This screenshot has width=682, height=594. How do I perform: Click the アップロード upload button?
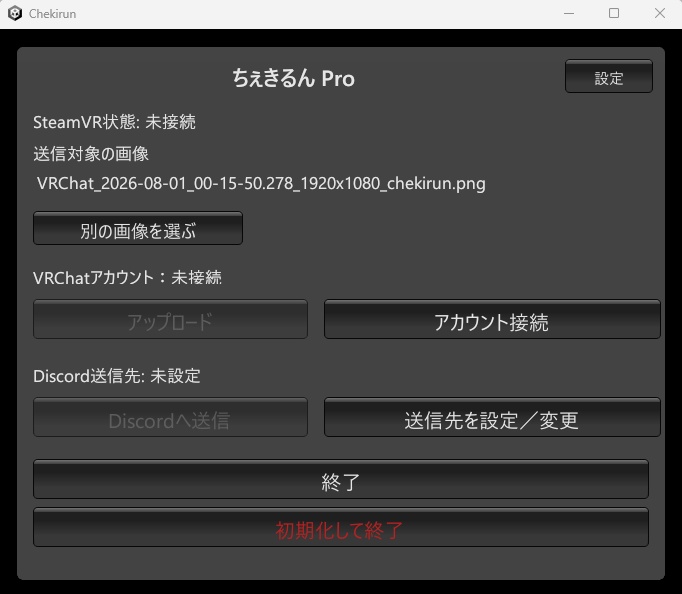pos(170,319)
